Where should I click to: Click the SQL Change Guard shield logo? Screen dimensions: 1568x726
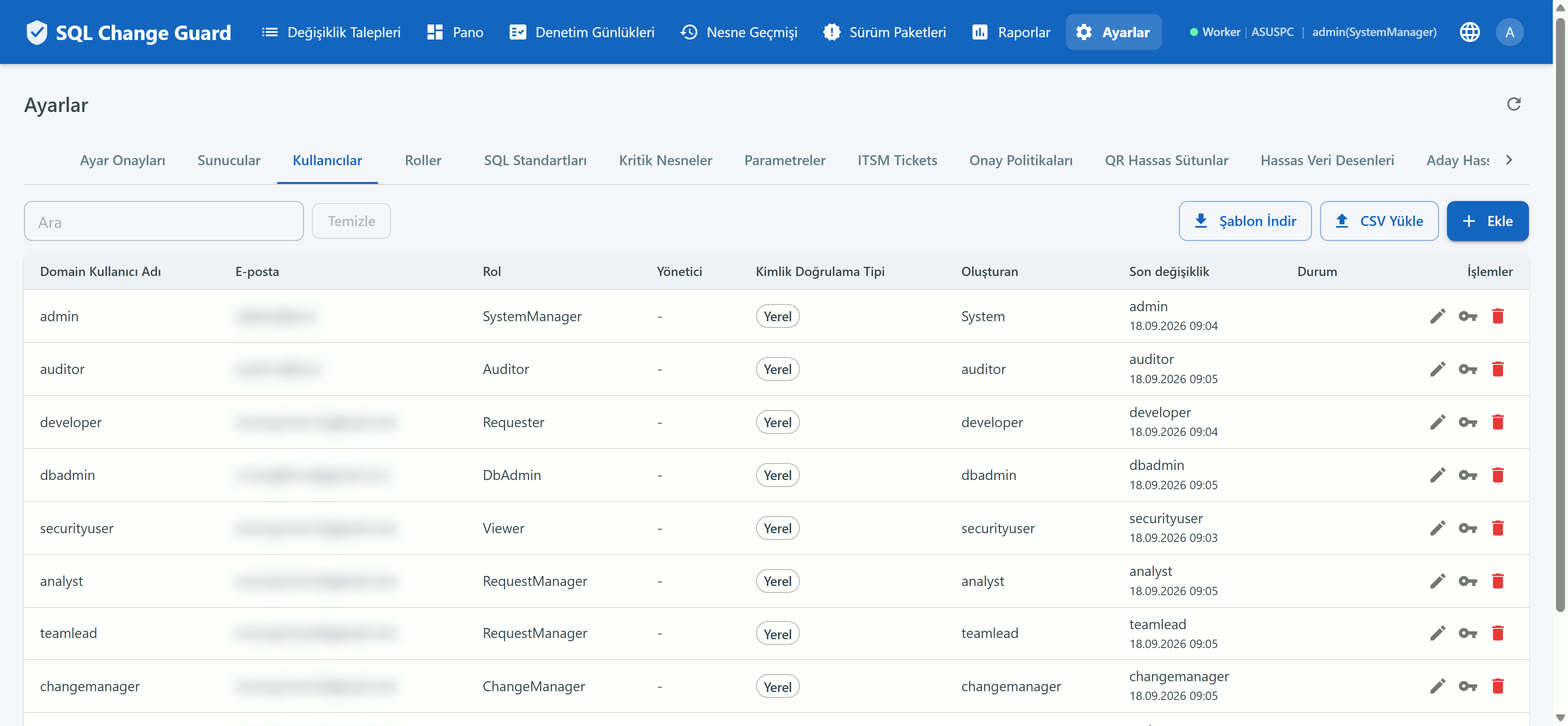point(37,32)
